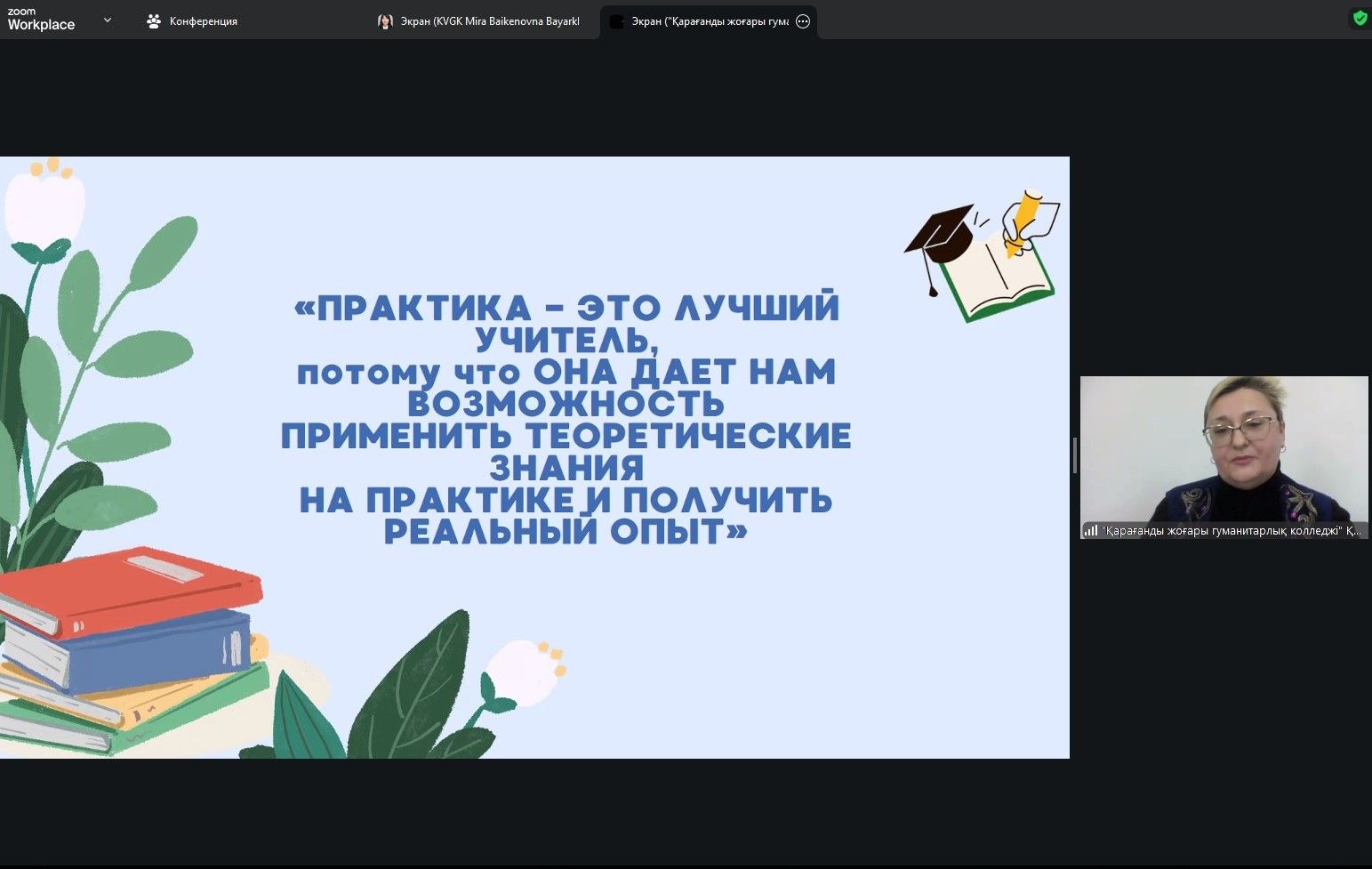This screenshot has height=869, width=1372.
Task: Select the Экран ("Қарағанды жоғары tab title
Action: pos(710,21)
